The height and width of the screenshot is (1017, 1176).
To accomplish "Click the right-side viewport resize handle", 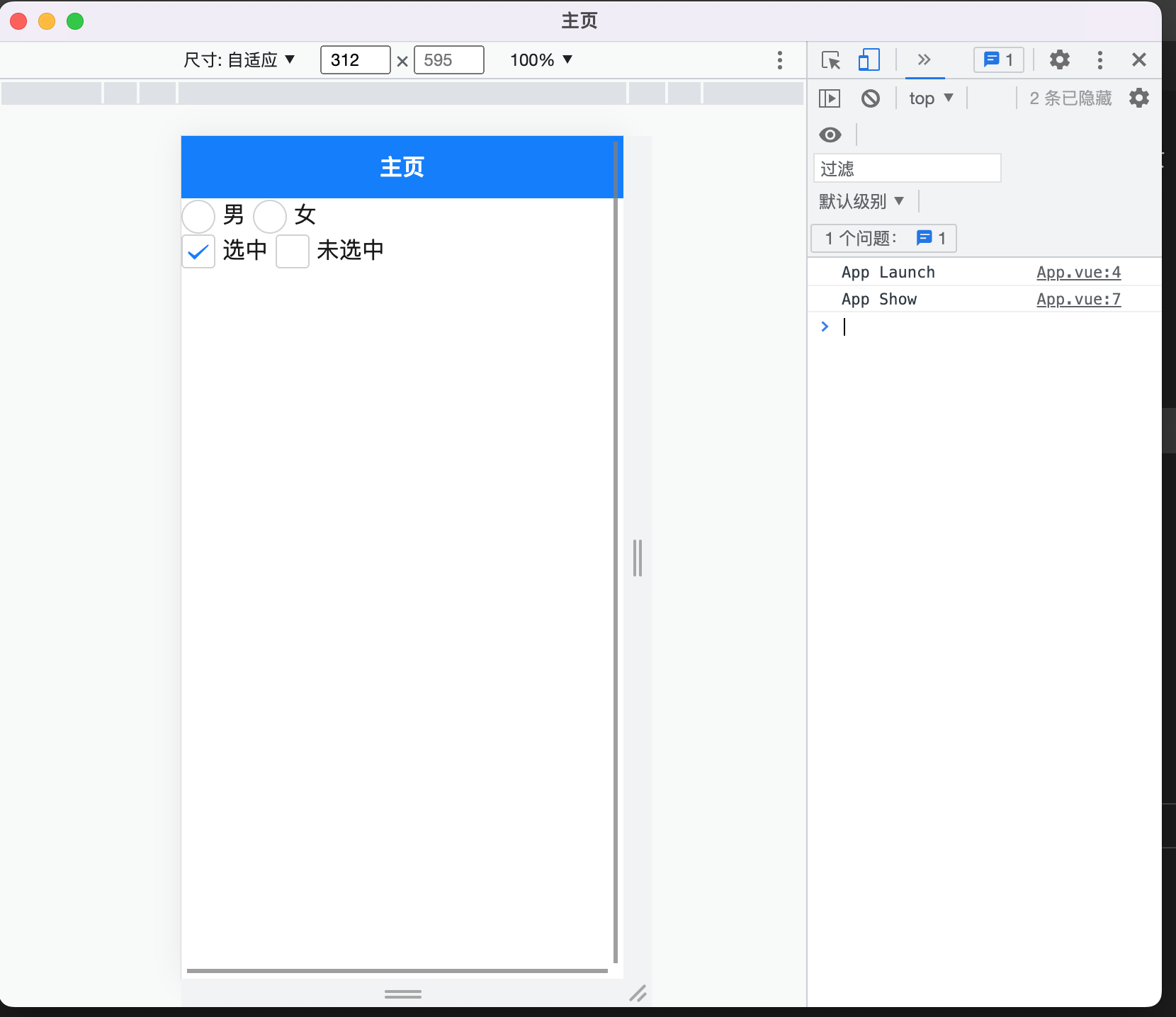I will click(x=638, y=558).
